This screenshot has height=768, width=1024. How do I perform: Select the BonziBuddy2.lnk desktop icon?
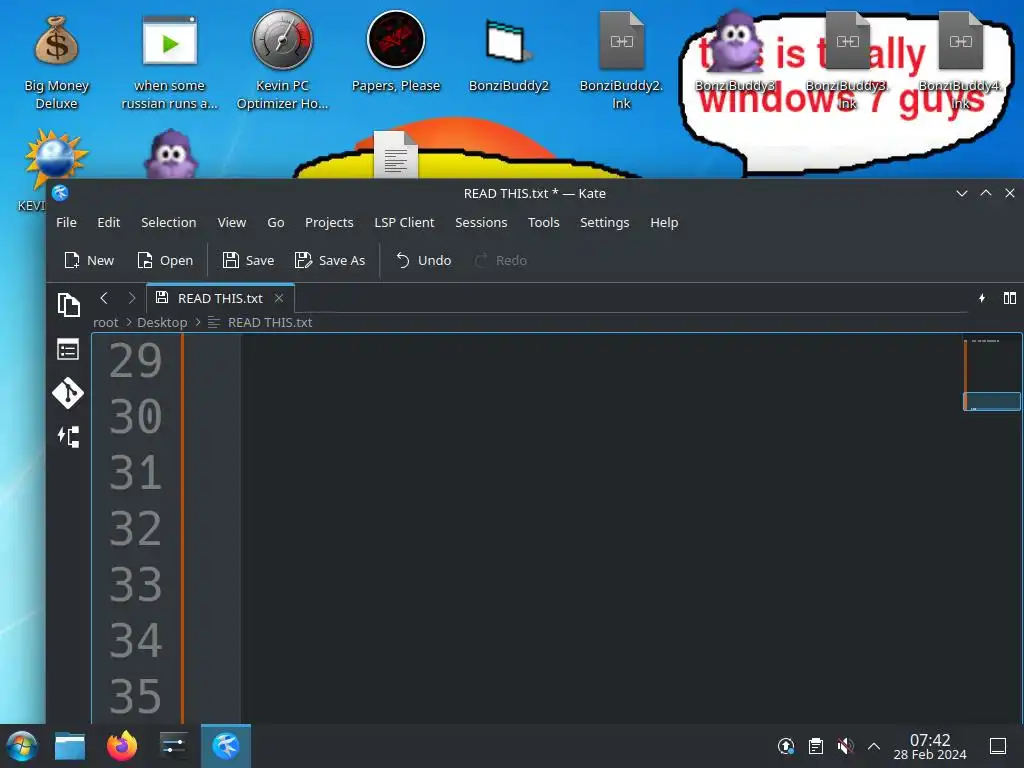(621, 60)
